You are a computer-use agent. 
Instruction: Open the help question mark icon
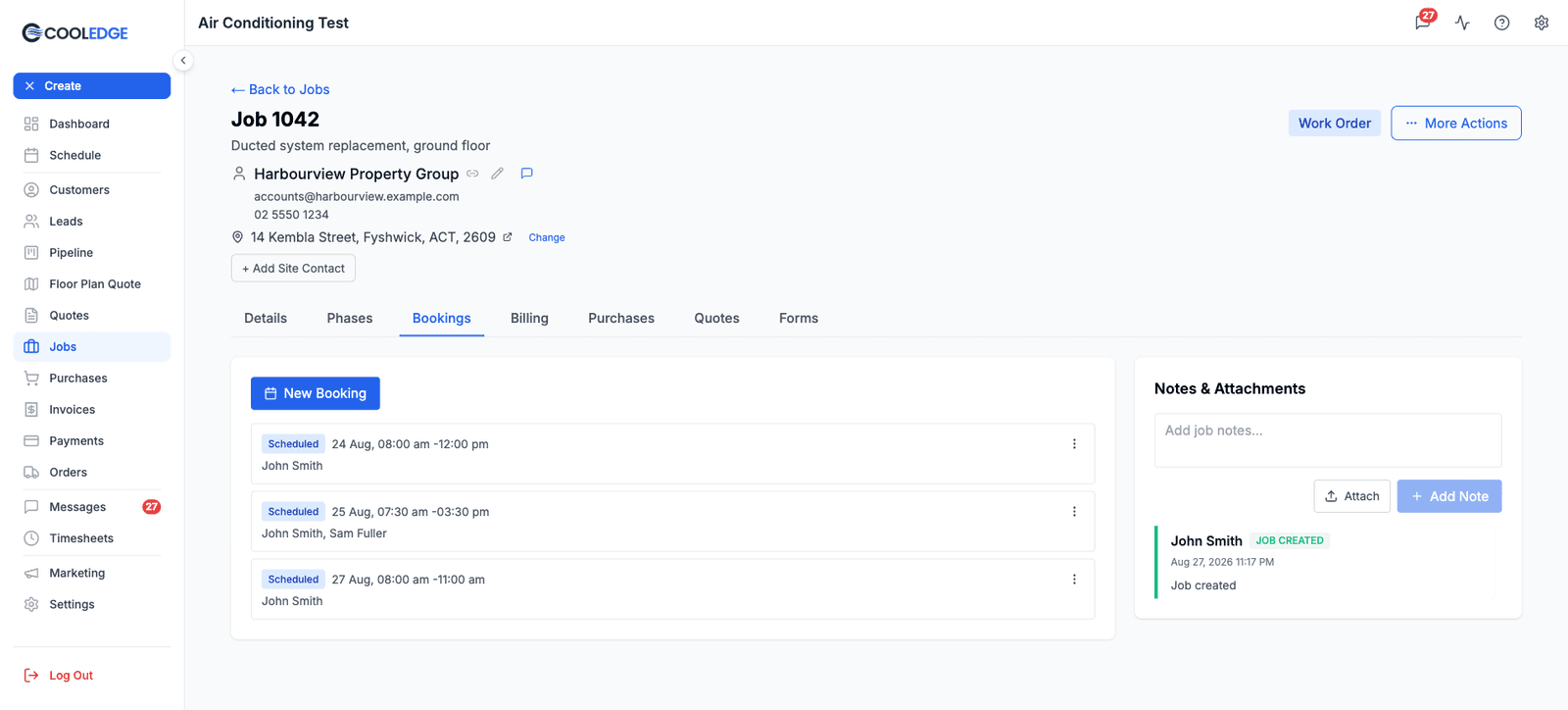pyautogui.click(x=1501, y=23)
